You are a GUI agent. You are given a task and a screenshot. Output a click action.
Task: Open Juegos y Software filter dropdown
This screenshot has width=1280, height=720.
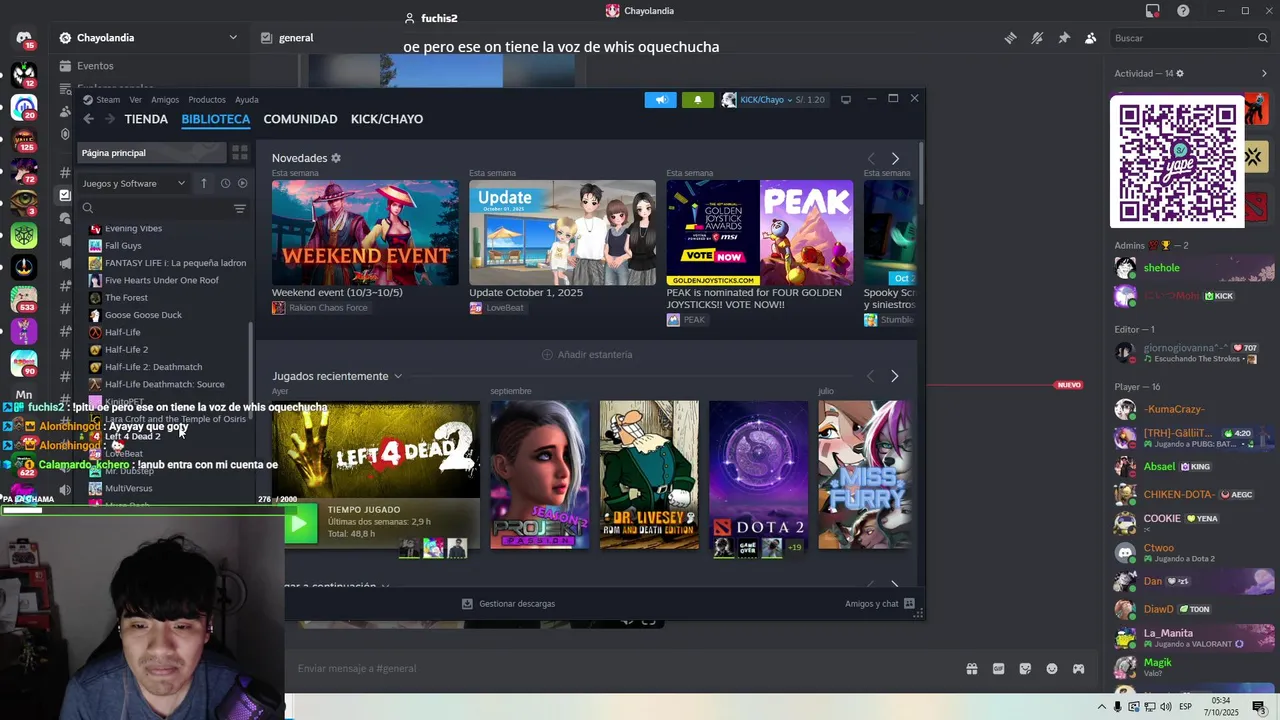[134, 183]
